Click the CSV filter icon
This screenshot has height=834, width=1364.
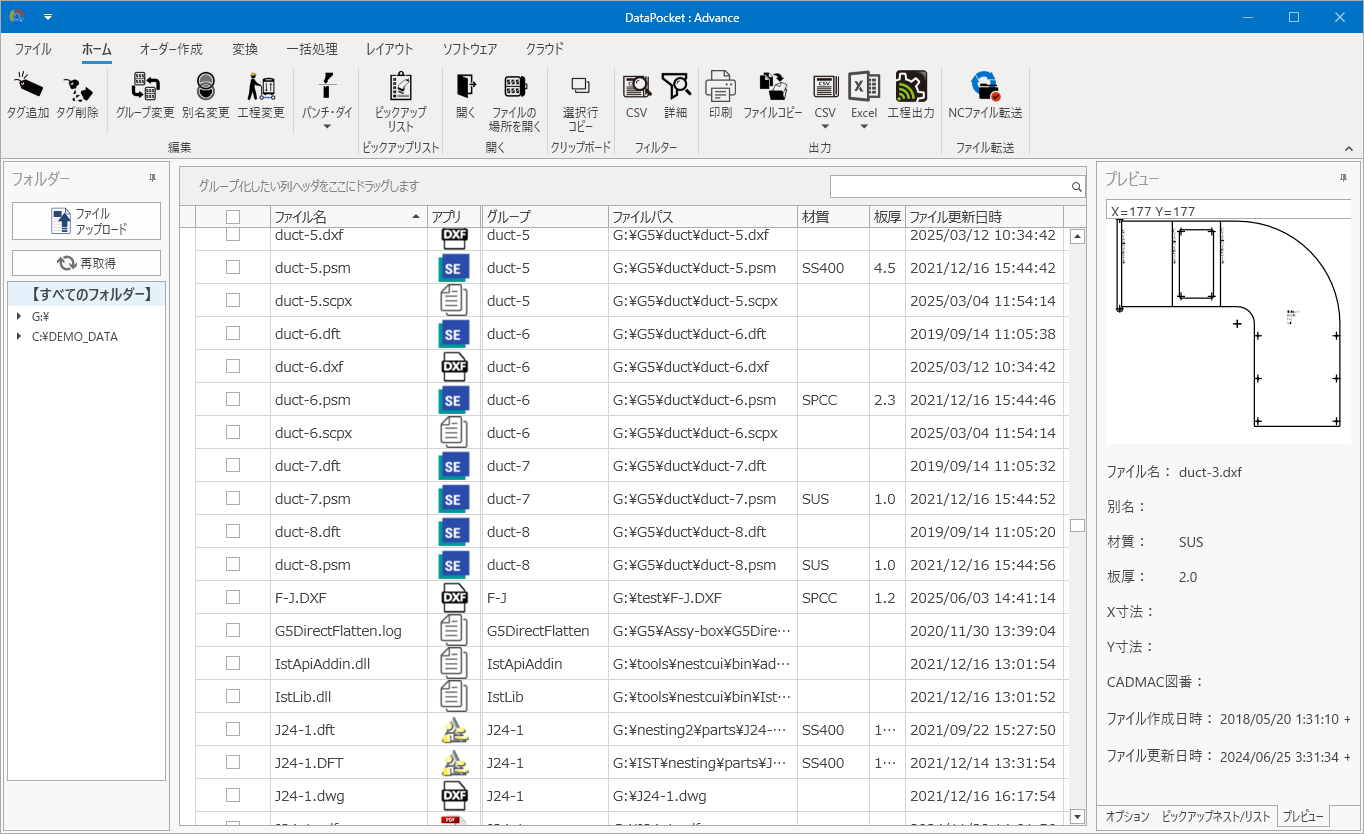click(637, 87)
